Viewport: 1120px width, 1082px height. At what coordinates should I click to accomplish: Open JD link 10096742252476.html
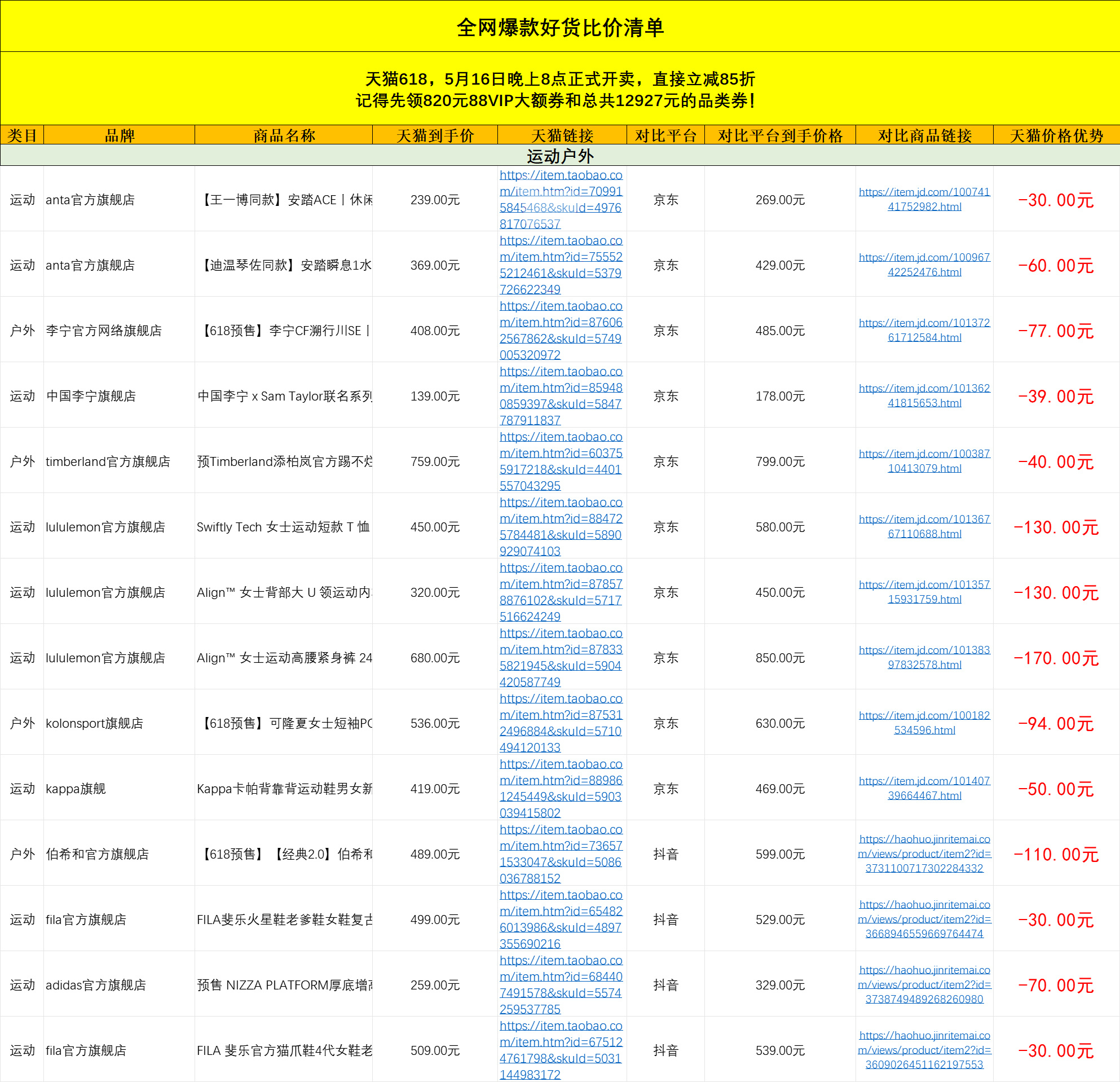point(924,265)
